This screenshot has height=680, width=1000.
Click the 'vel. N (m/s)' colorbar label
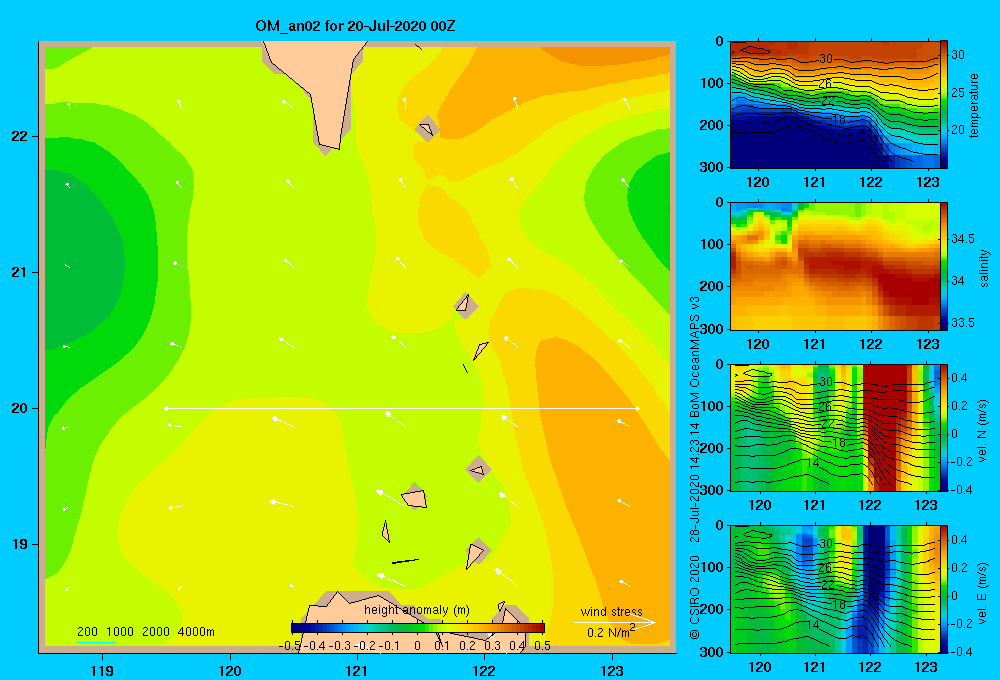[983, 431]
